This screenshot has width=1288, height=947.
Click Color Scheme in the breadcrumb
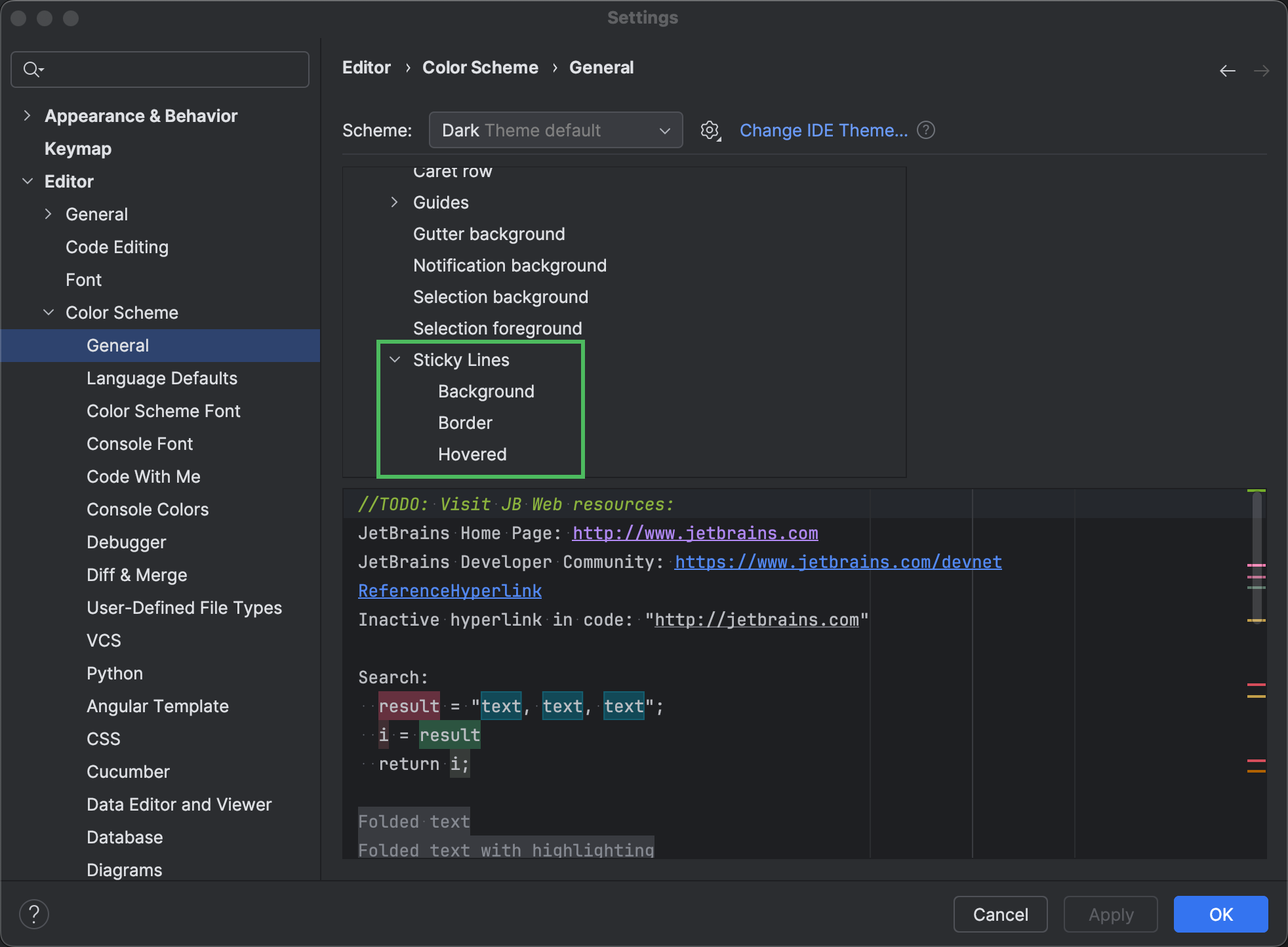(x=480, y=67)
